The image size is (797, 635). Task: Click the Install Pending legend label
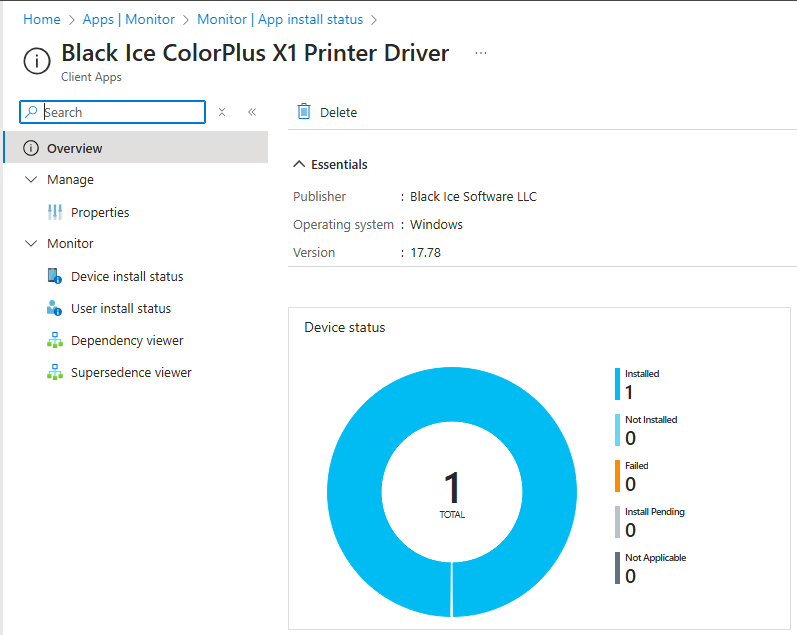(x=655, y=511)
